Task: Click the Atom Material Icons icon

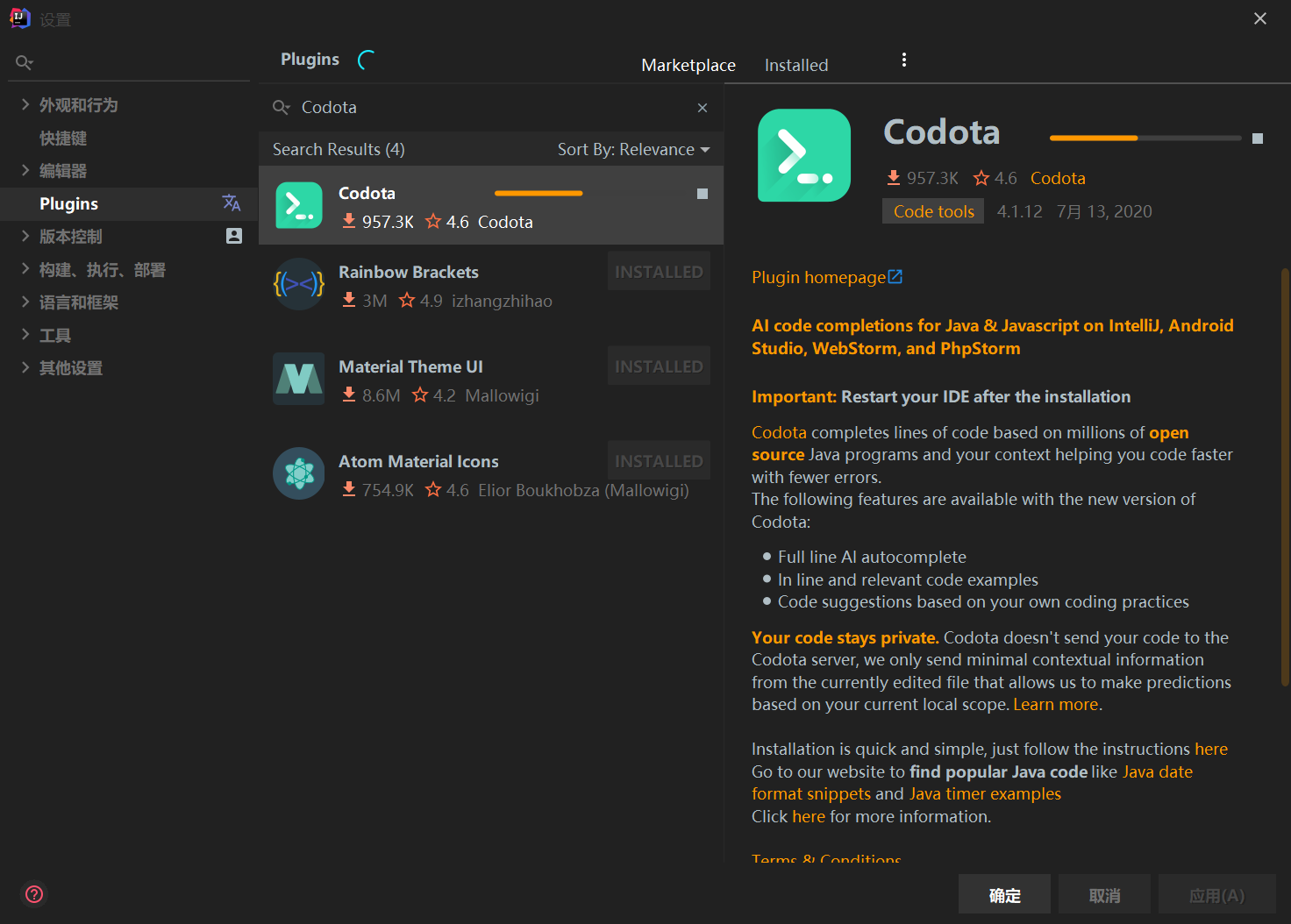Action: click(x=299, y=473)
